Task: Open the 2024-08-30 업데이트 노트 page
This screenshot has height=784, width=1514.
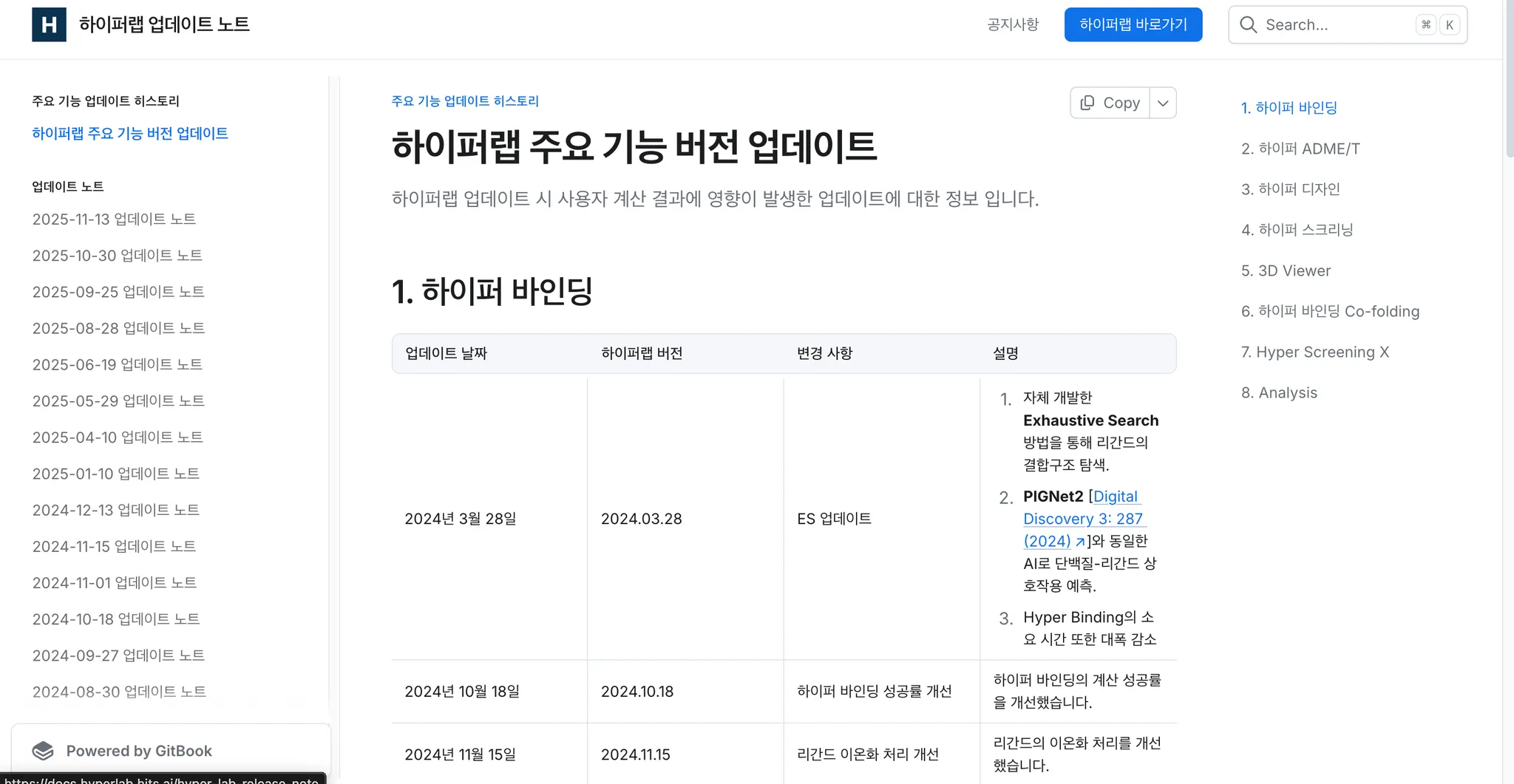Action: [x=119, y=691]
